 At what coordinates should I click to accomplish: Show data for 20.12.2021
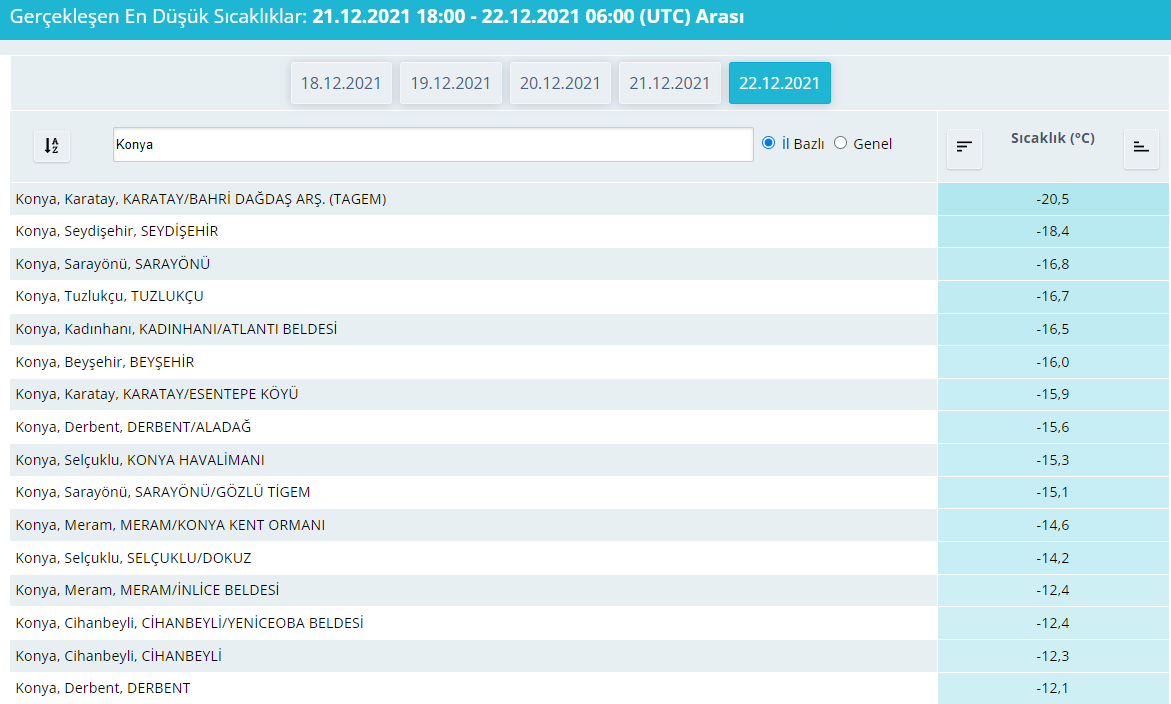tap(560, 83)
